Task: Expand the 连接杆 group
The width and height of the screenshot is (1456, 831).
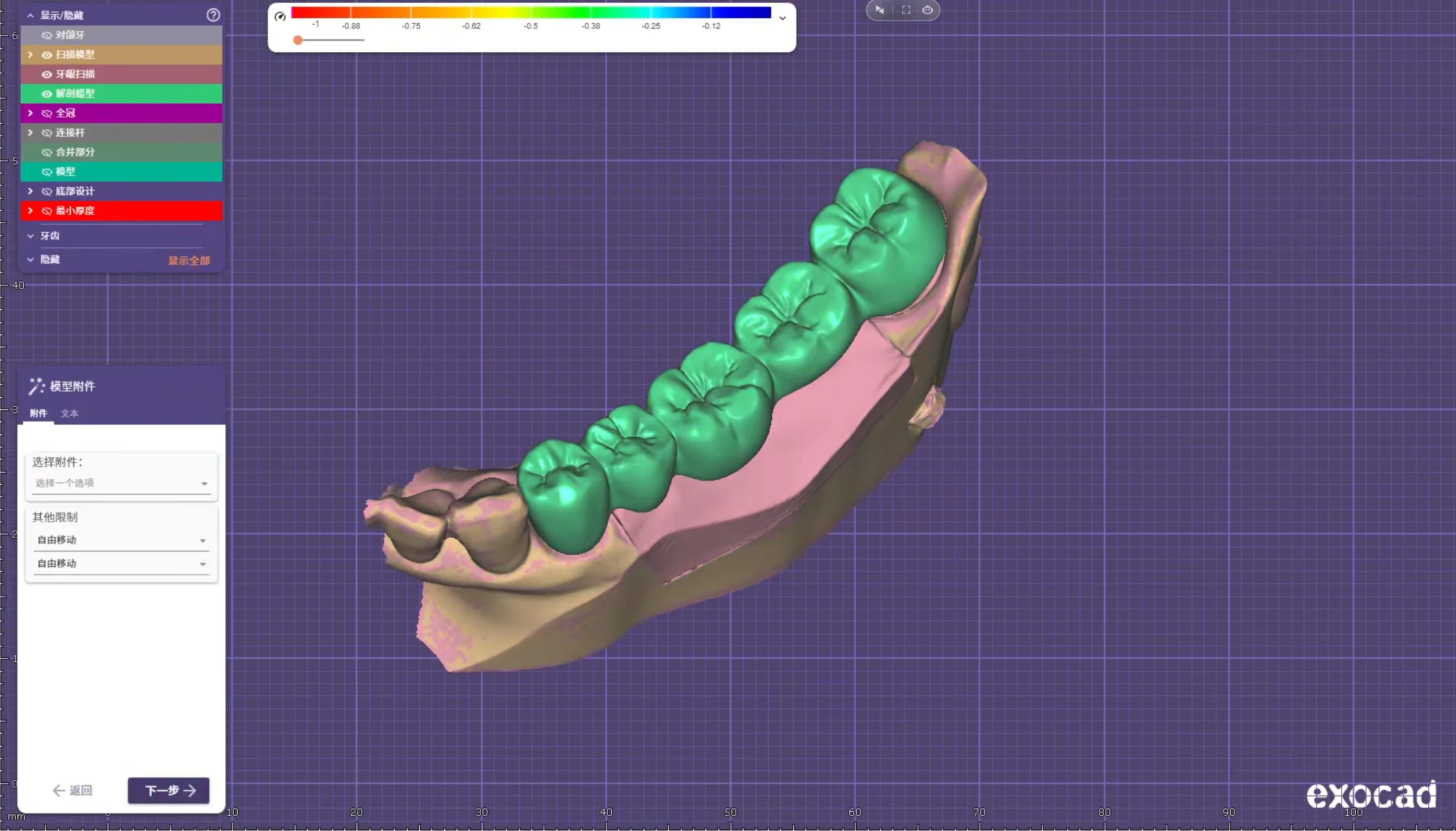Action: [x=30, y=132]
